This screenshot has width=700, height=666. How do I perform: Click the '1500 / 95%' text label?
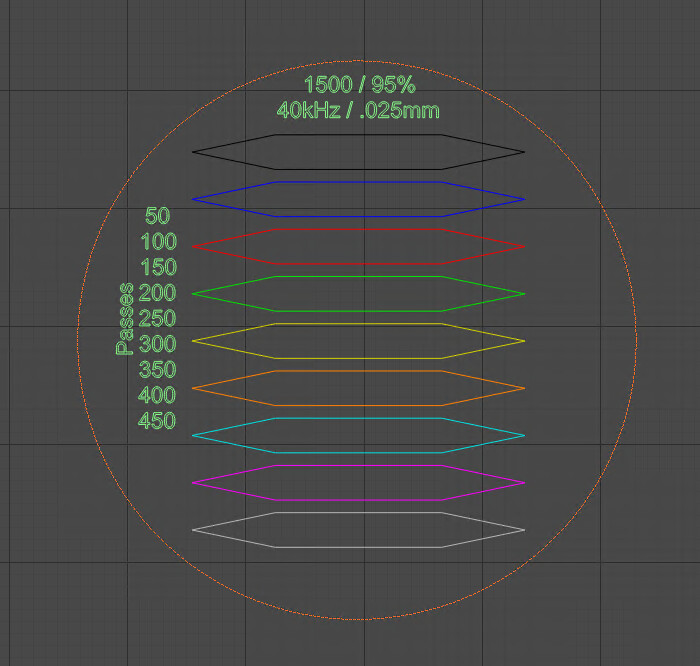(x=360, y=84)
